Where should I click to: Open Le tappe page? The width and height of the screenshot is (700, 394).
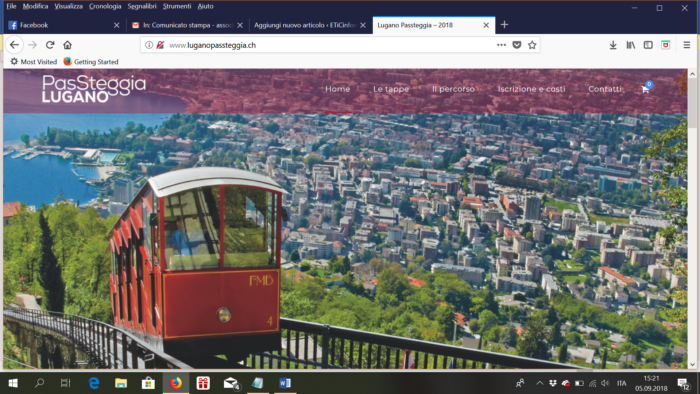(x=391, y=89)
